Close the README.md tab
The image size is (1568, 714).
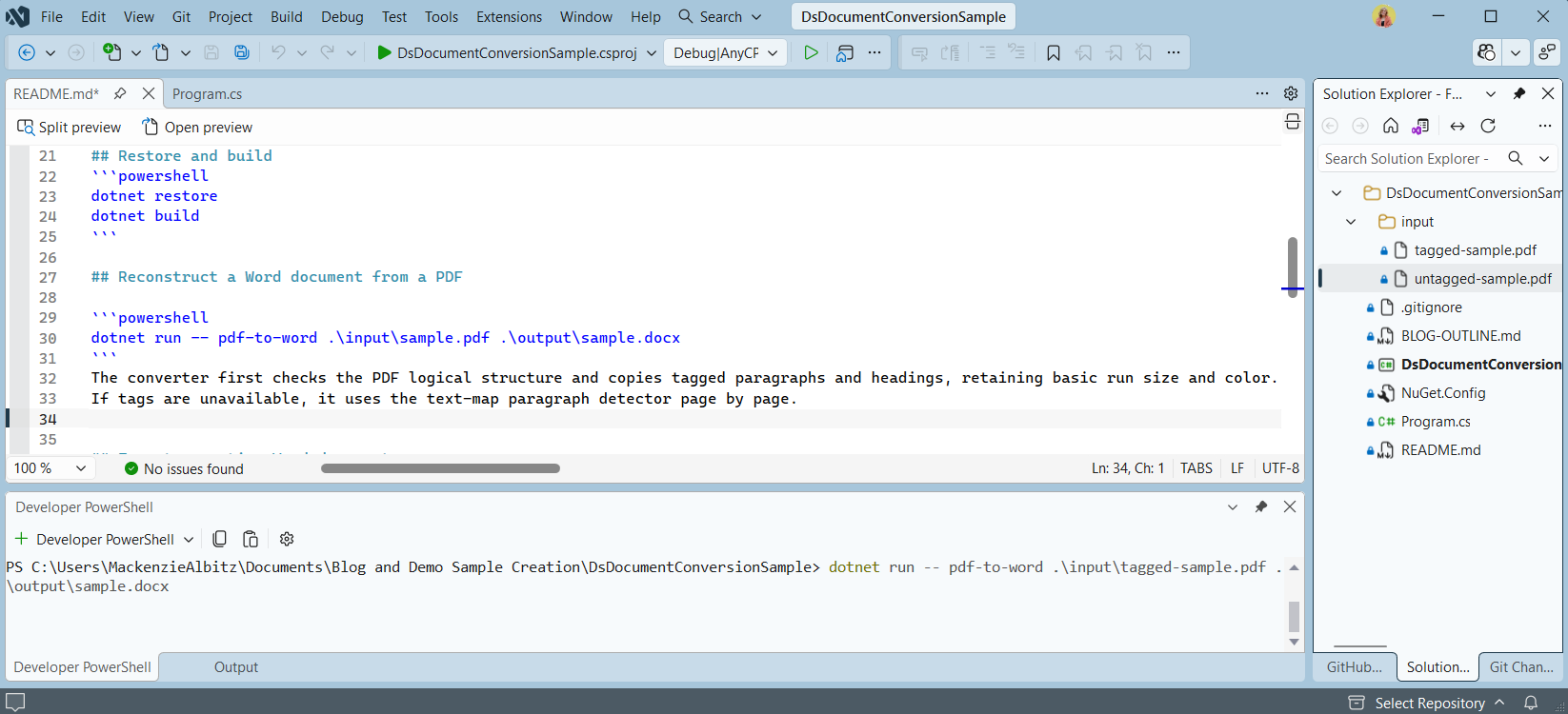pos(149,93)
